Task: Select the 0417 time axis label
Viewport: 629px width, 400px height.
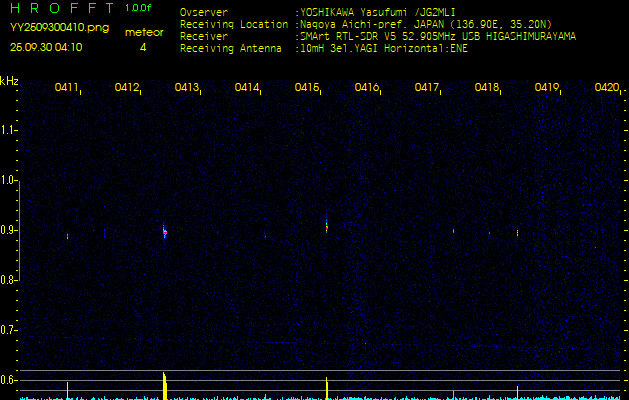Action: point(427,88)
